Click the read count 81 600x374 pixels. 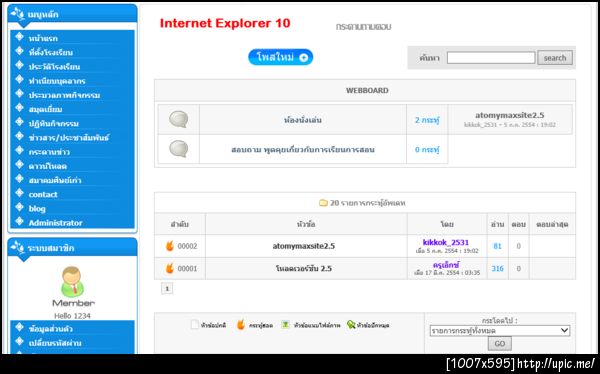tap(497, 246)
